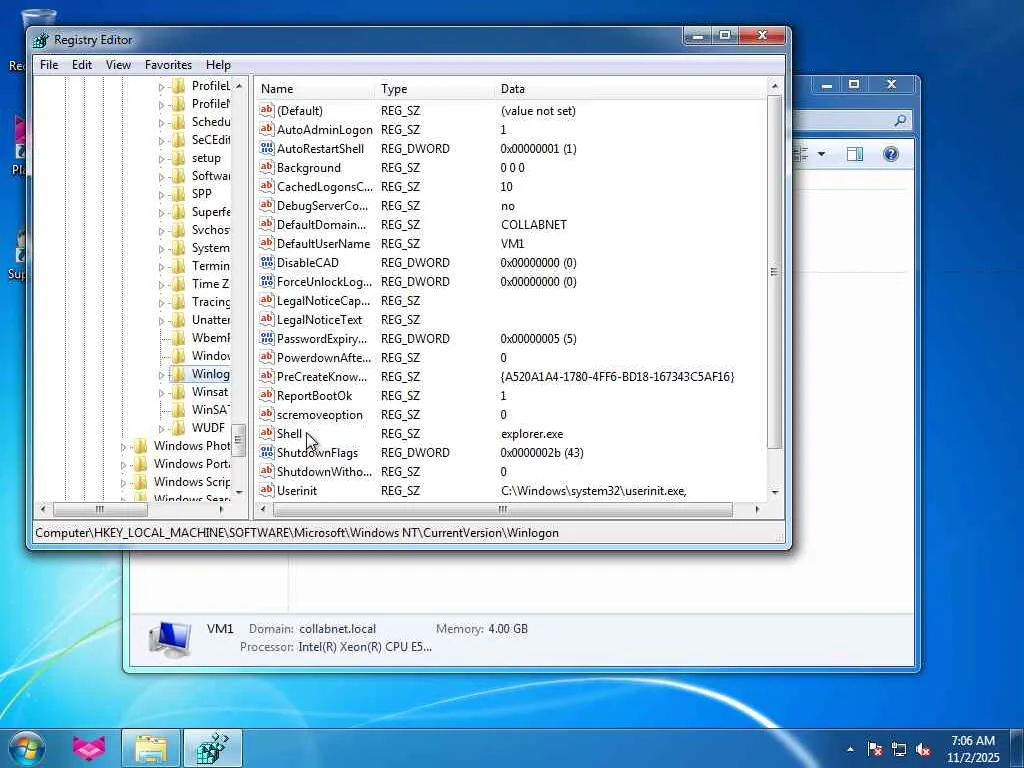Select the DefaultUserName value icon
Image resolution: width=1024 pixels, height=768 pixels.
click(266, 244)
